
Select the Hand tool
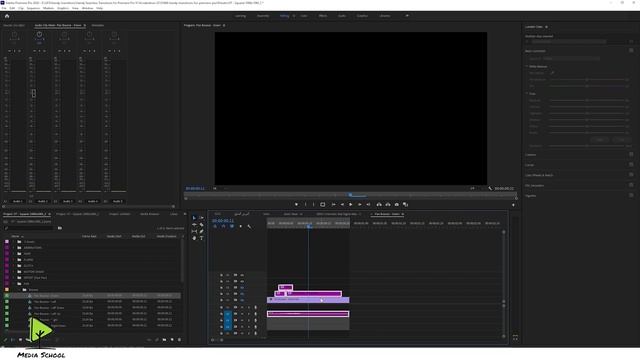[194, 238]
